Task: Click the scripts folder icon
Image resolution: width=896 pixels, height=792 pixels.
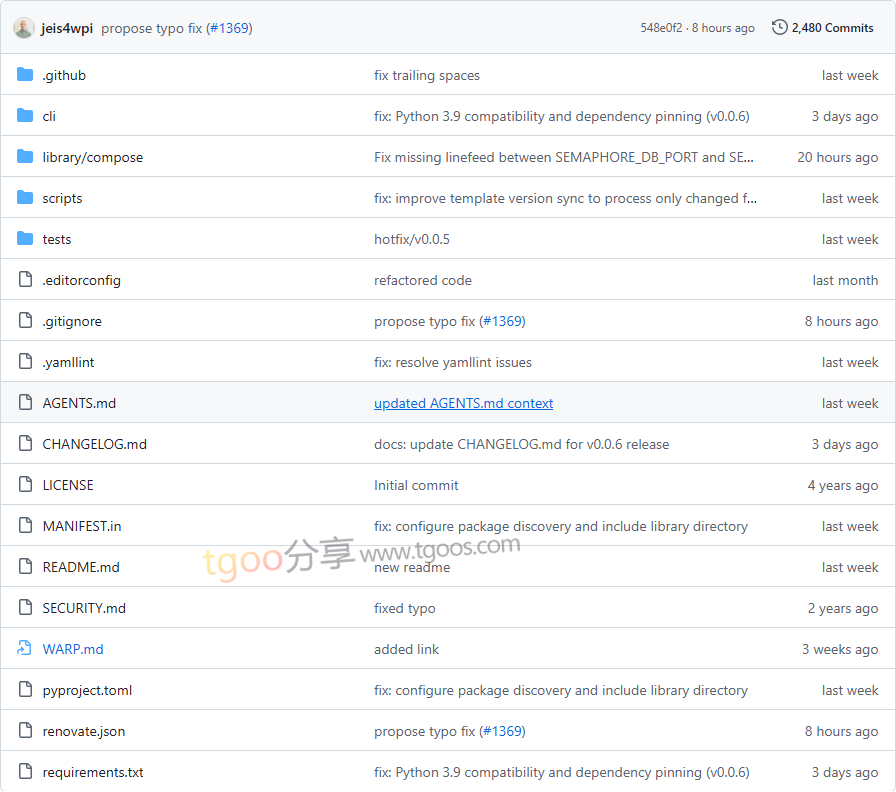Action: click(x=25, y=198)
